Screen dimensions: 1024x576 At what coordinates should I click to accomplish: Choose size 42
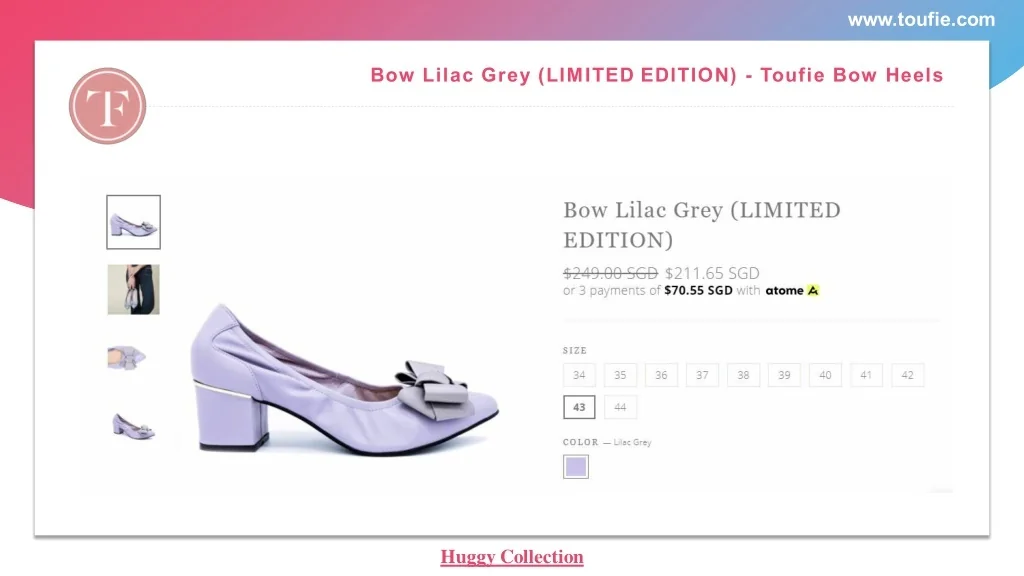click(x=907, y=375)
